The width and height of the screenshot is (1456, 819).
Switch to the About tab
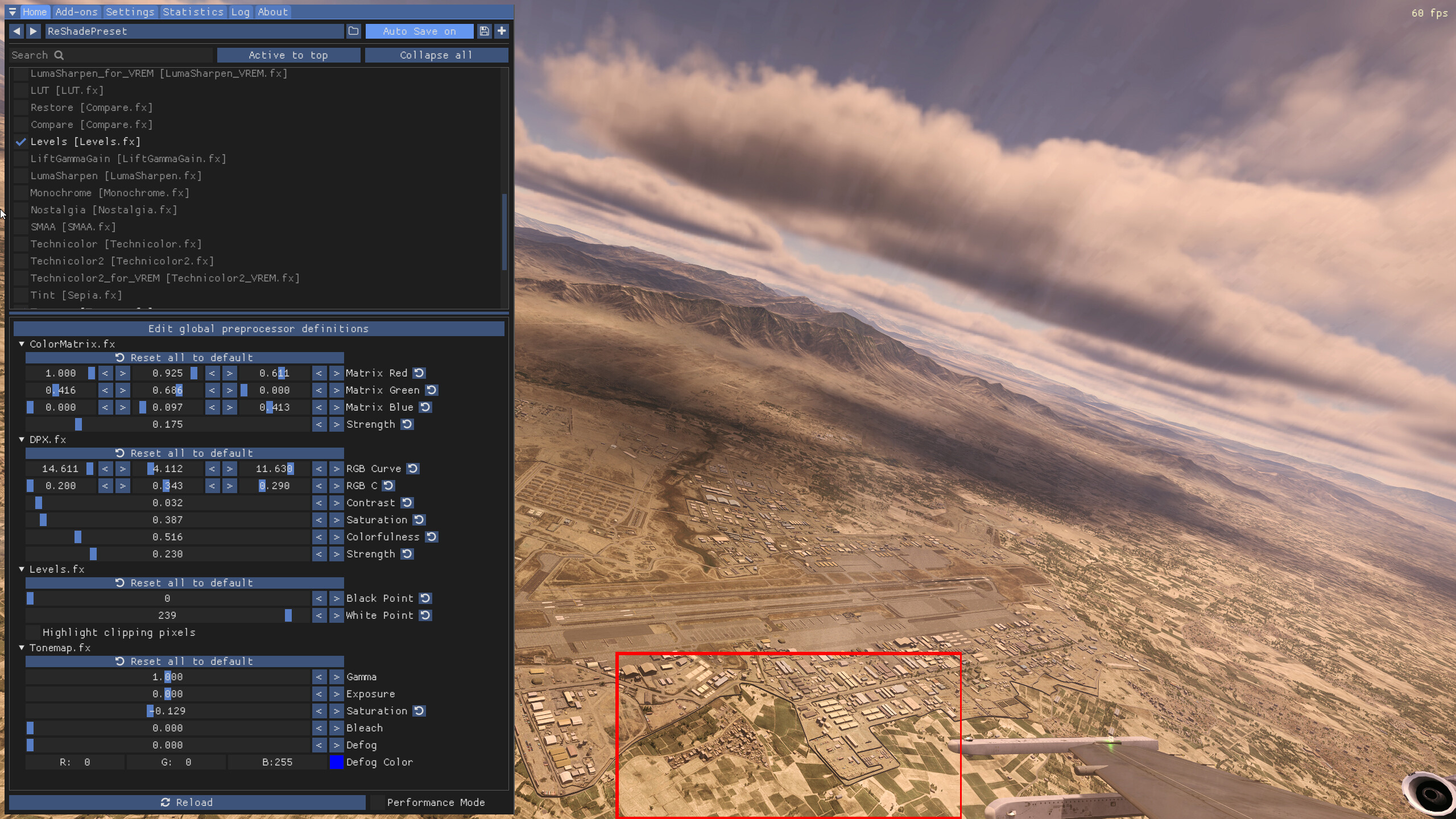pos(273,12)
